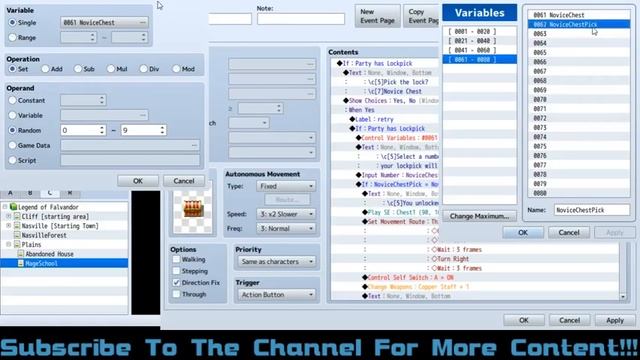This screenshot has width=640, height=360.
Task: Open the 0061 NoviceChest variable selector
Action: click(x=104, y=22)
